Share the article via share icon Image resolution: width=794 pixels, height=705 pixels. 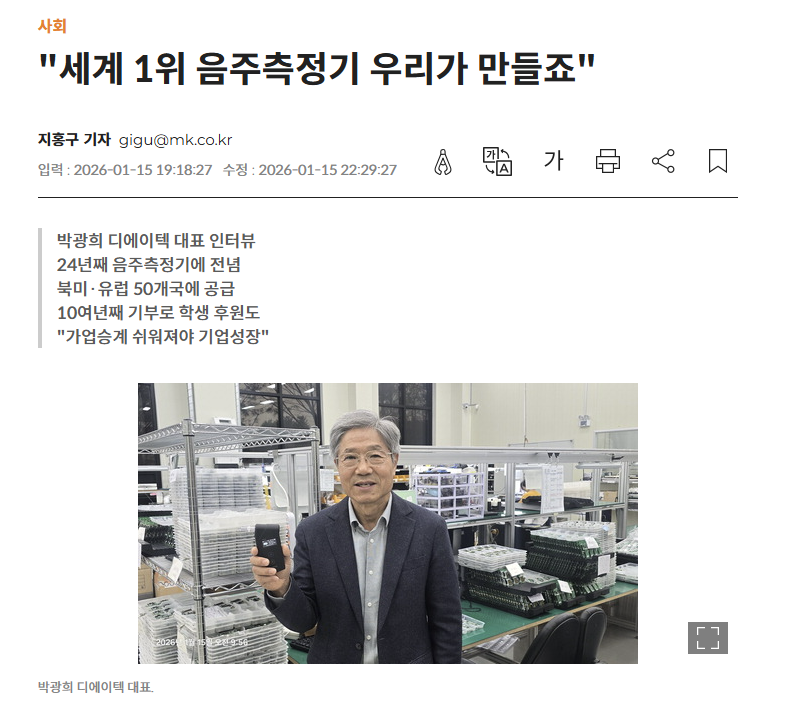pos(663,161)
